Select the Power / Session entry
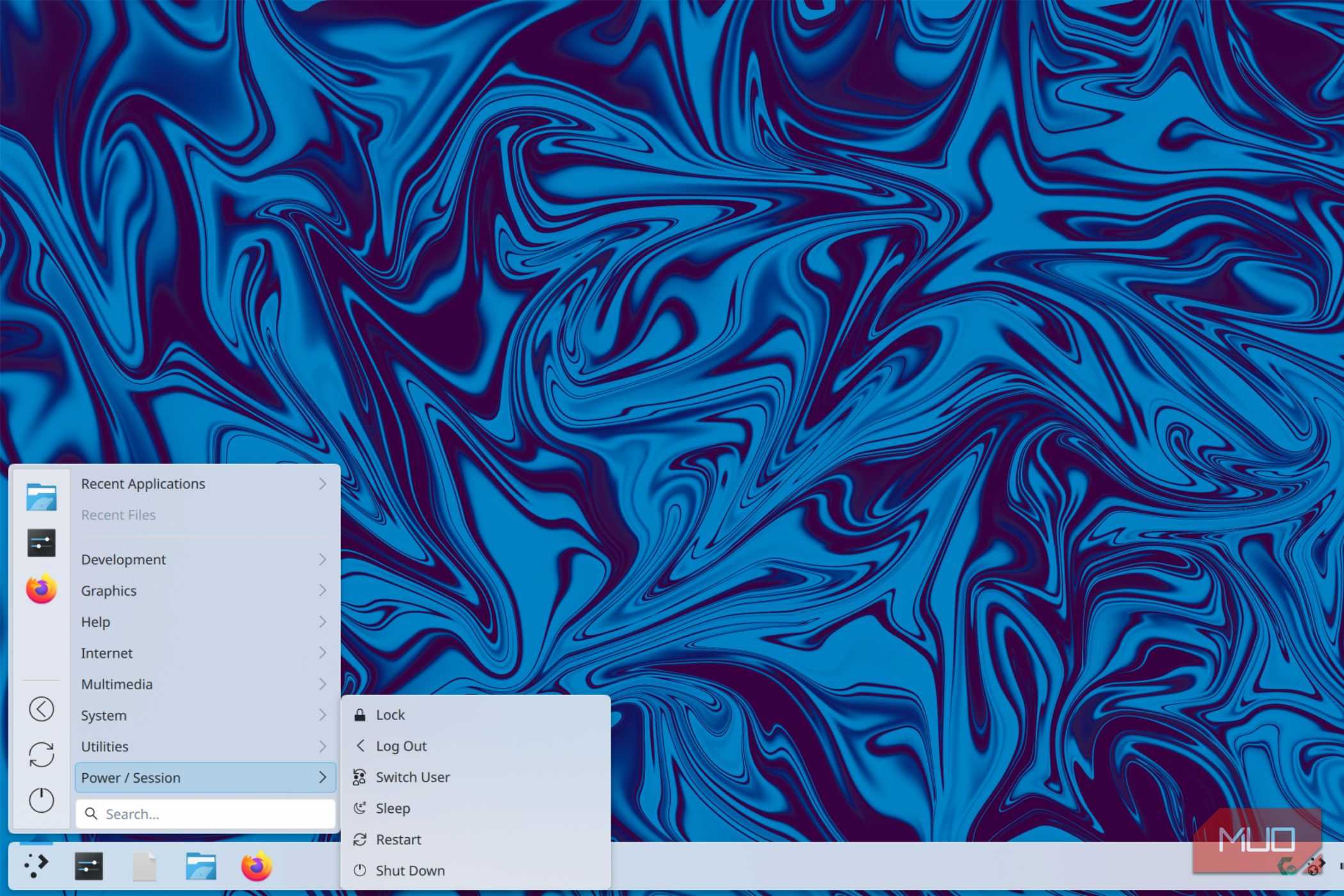This screenshot has width=1344, height=896. (205, 778)
